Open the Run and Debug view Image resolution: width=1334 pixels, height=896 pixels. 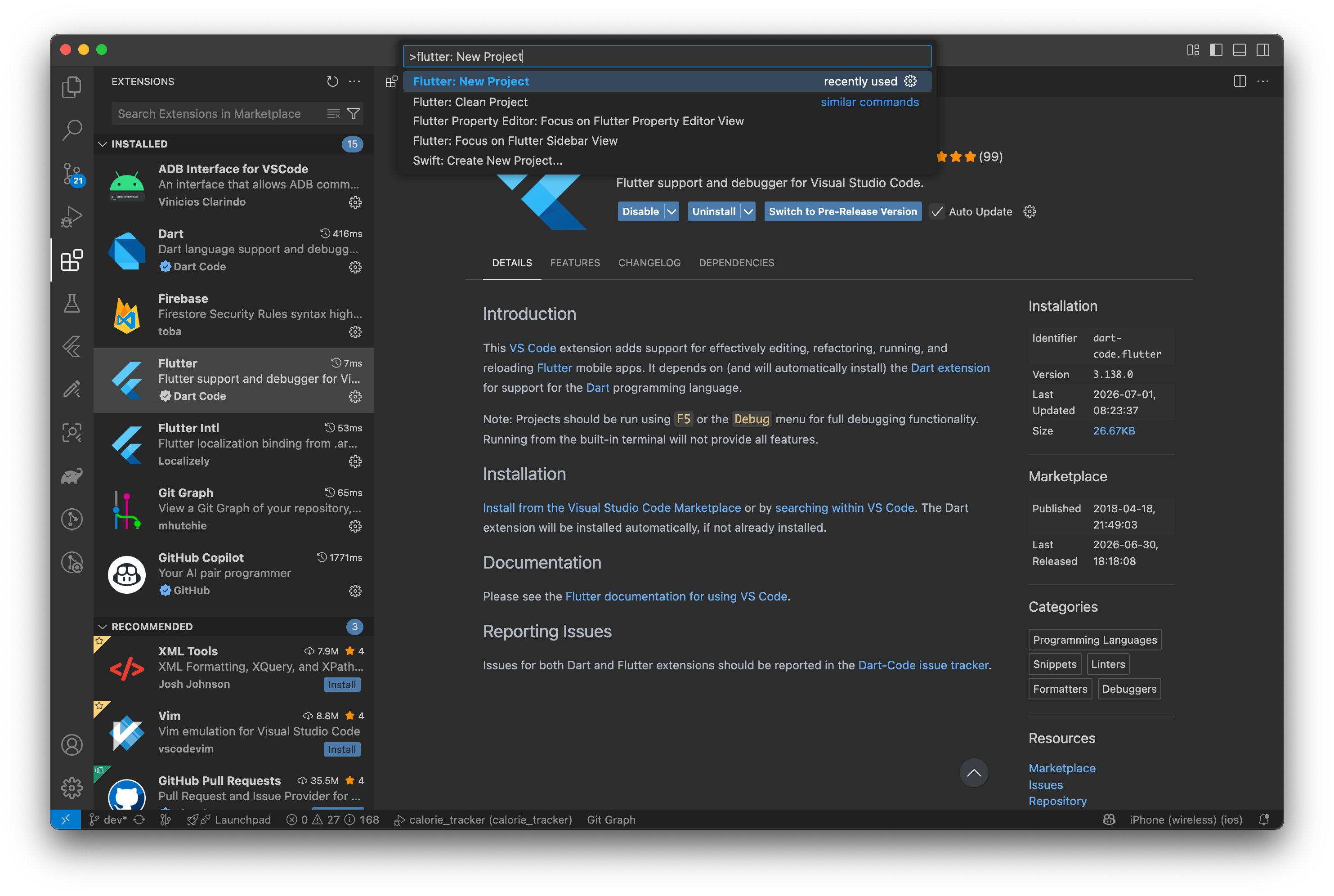(x=72, y=216)
